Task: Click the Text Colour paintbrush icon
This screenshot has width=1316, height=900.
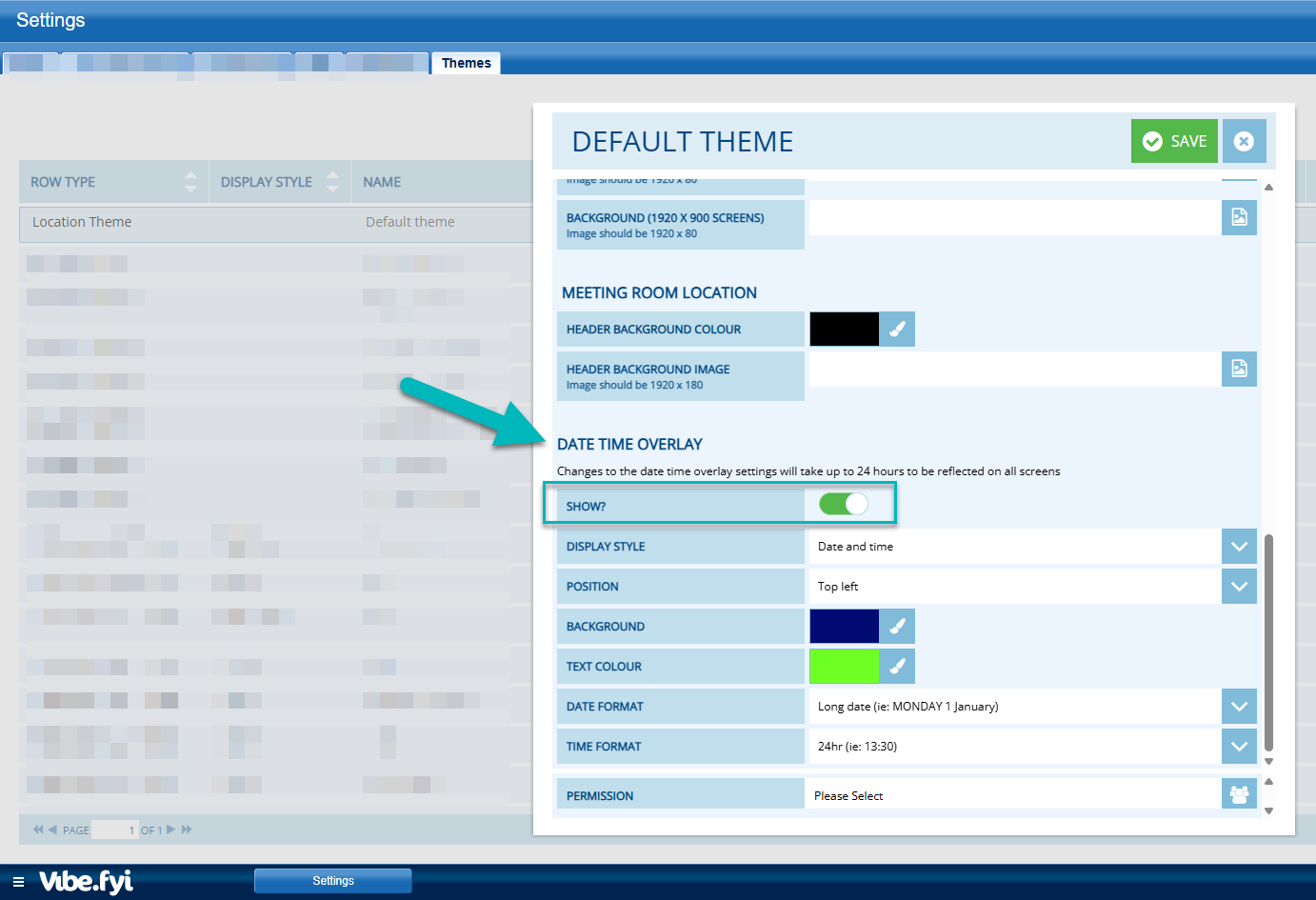Action: point(897,667)
